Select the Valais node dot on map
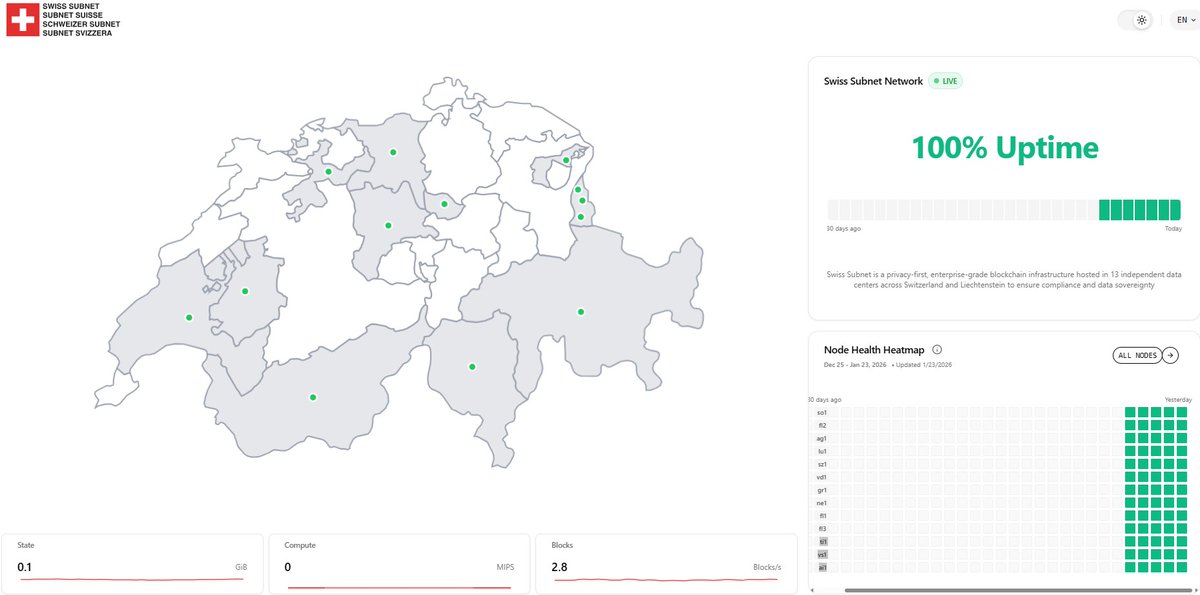Viewport: 1200px width, 595px height. [313, 397]
